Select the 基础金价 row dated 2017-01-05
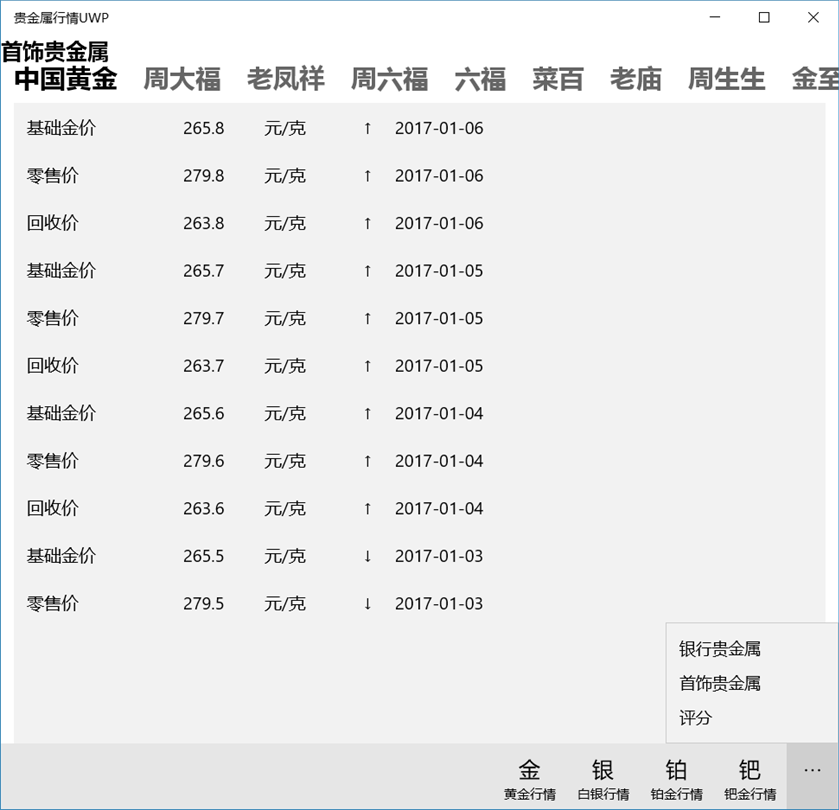 pos(420,271)
